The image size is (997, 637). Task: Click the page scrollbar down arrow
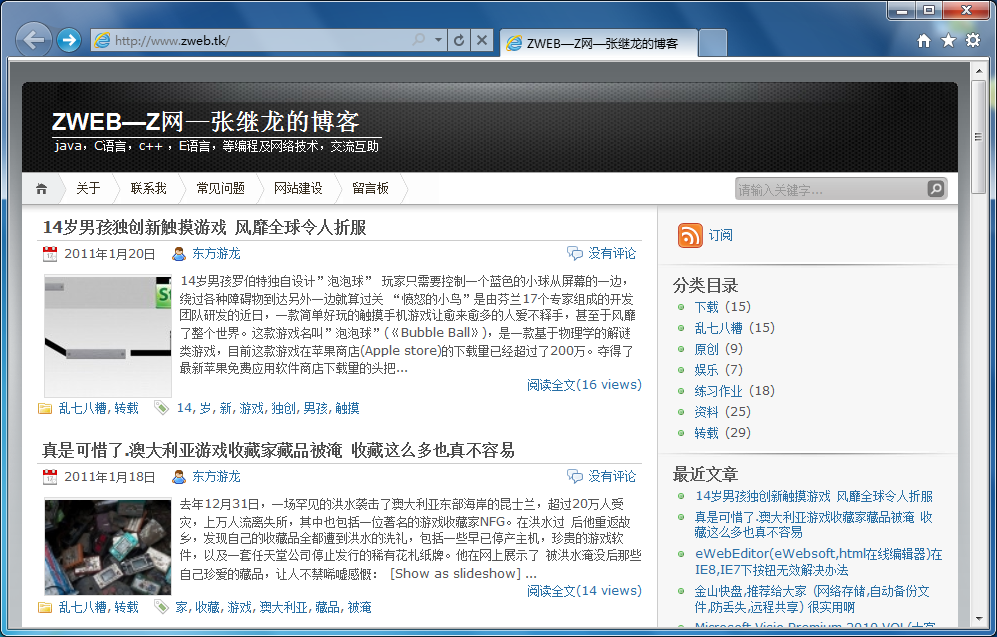point(979,619)
